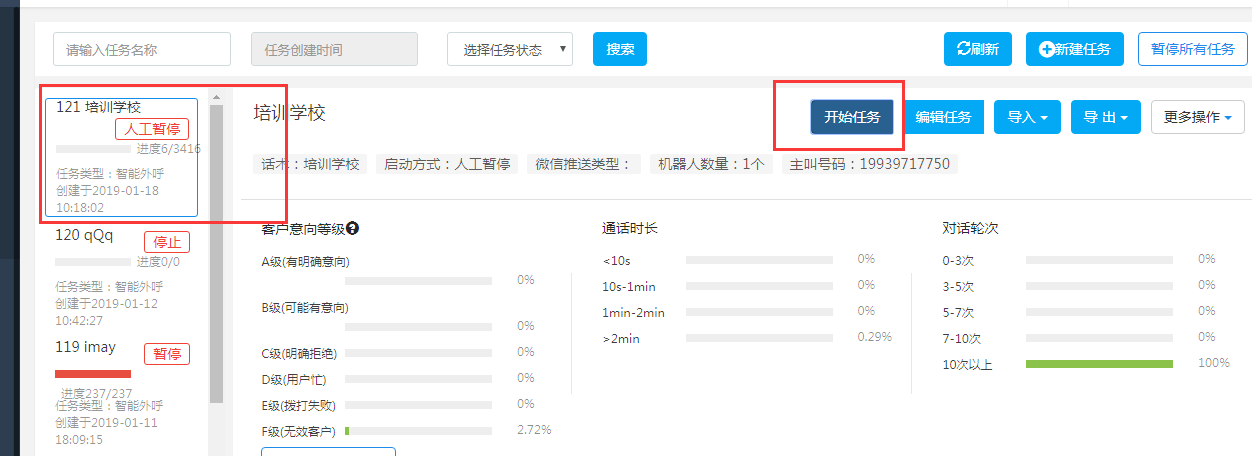Screen dimensions: 1252x456
Task: Click the 开始任务 button
Action: click(852, 117)
